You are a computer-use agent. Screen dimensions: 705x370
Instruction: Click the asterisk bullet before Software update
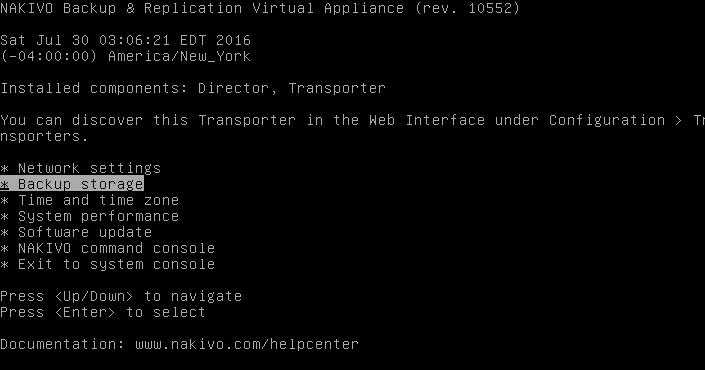click(x=4, y=233)
